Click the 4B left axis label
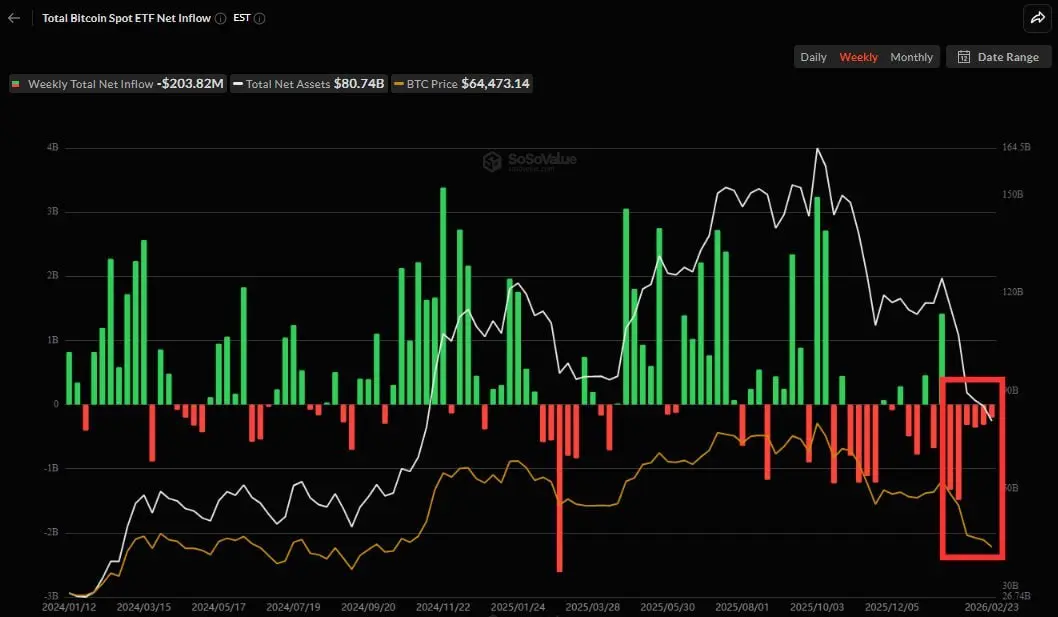Image resolution: width=1058 pixels, height=617 pixels. click(x=53, y=147)
